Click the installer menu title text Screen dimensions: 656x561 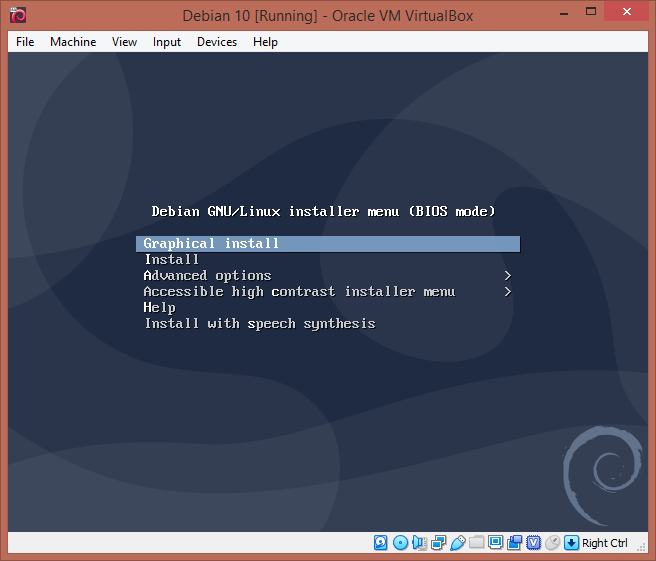click(x=323, y=211)
